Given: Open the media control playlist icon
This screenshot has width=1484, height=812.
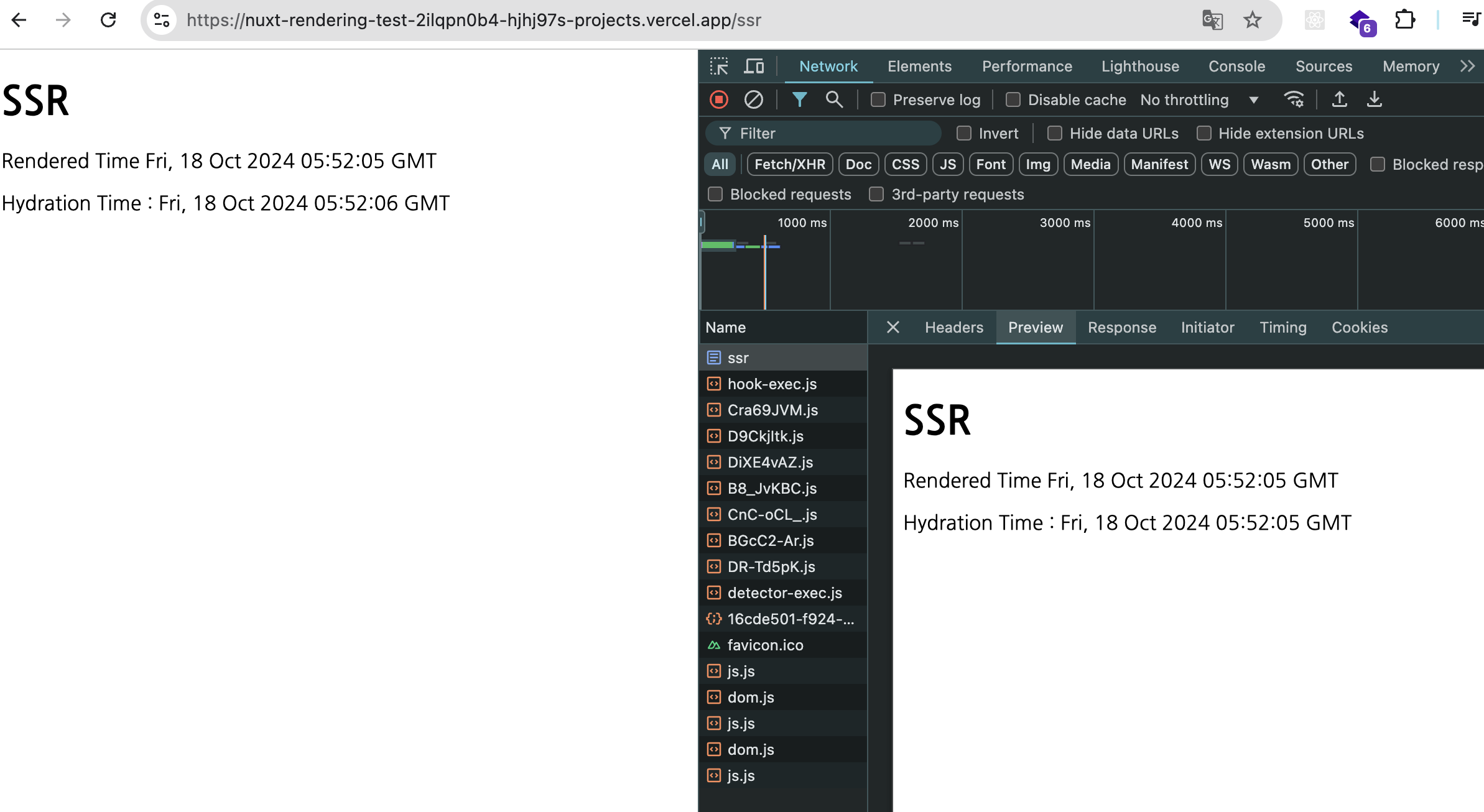Looking at the screenshot, I should (x=1471, y=20).
